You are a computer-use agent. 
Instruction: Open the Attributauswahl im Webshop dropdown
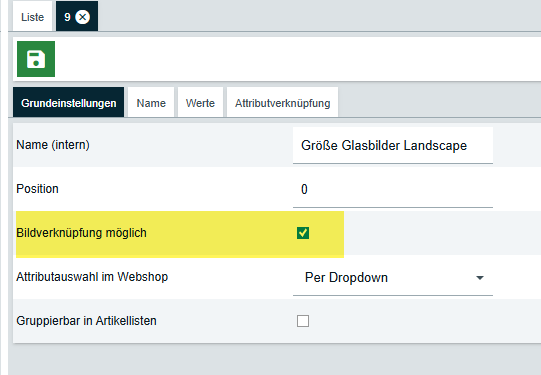[393, 278]
